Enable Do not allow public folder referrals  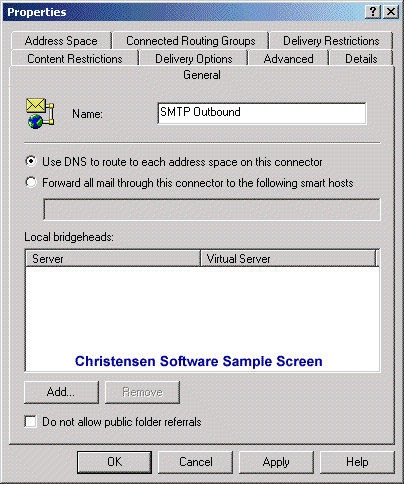point(30,421)
